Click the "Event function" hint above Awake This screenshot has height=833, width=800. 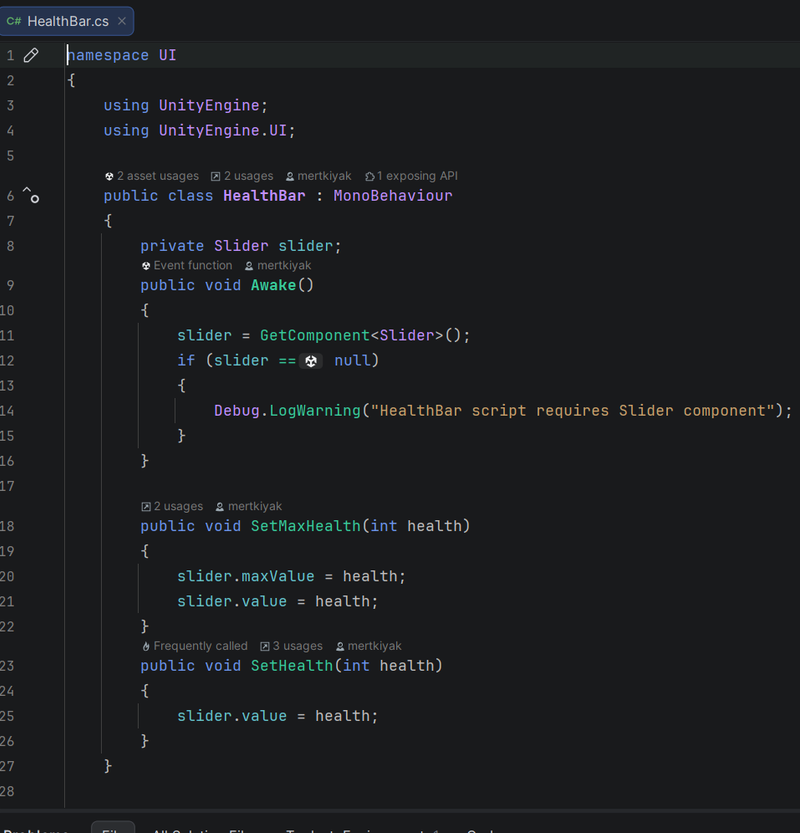click(186, 266)
